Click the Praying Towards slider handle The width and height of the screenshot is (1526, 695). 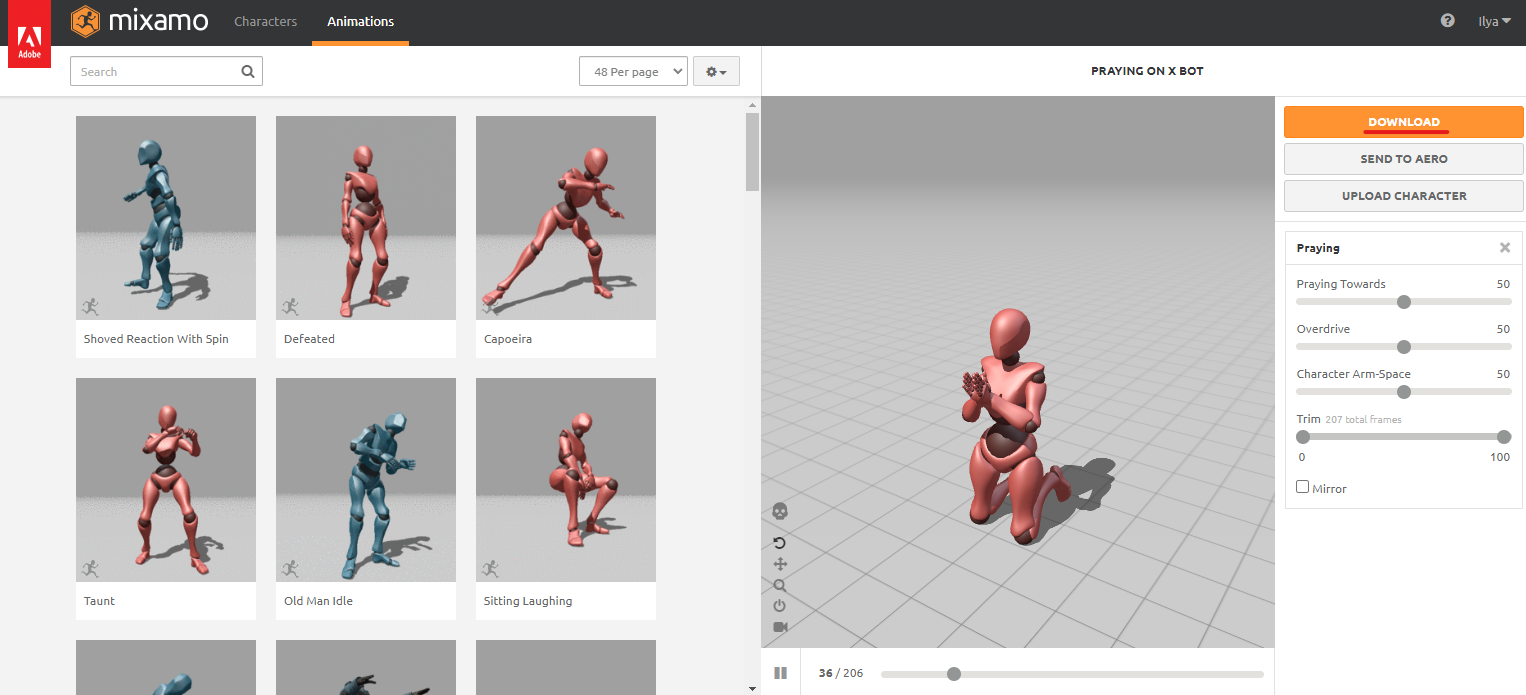1404,302
